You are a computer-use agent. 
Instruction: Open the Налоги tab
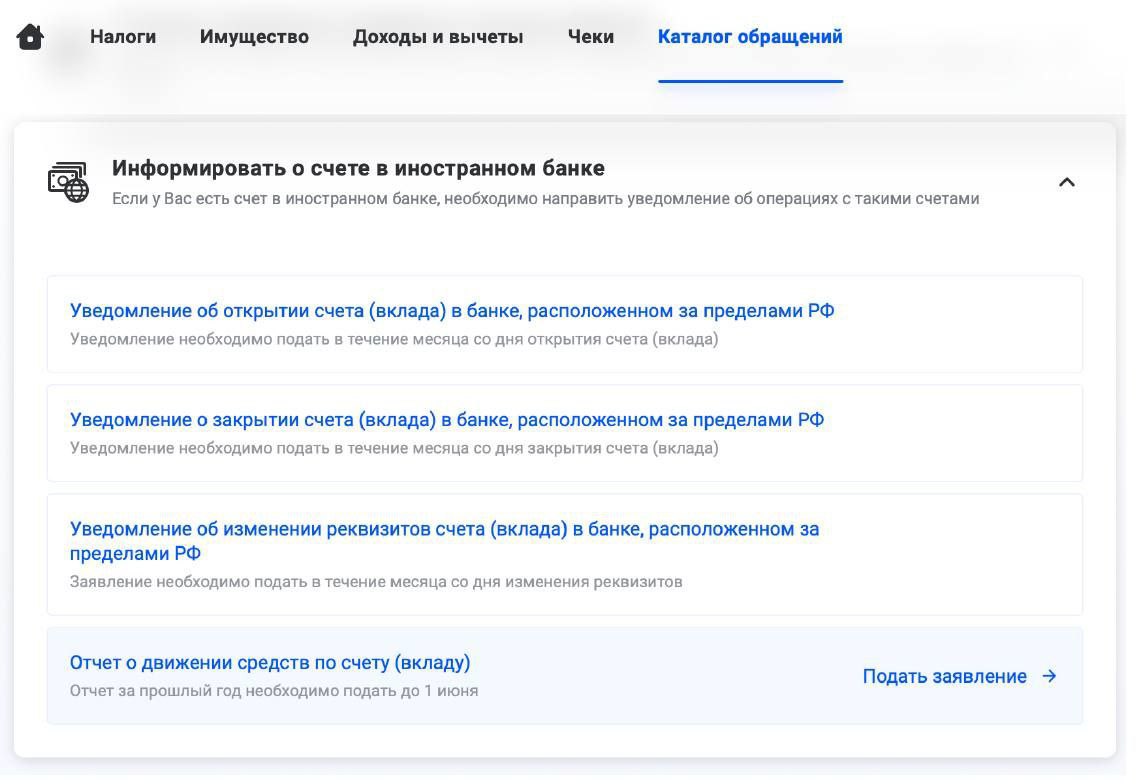point(123,37)
